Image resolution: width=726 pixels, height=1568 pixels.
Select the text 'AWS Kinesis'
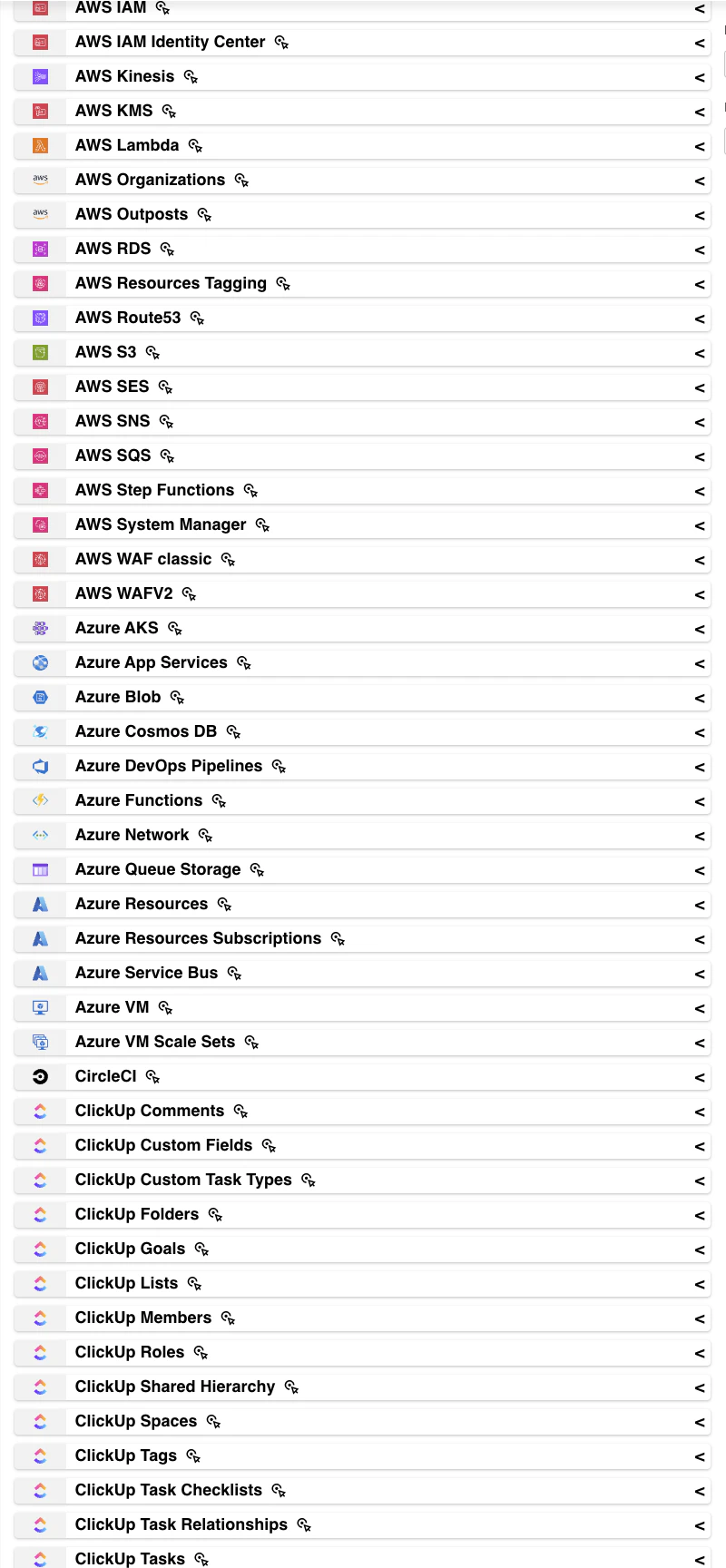click(124, 76)
